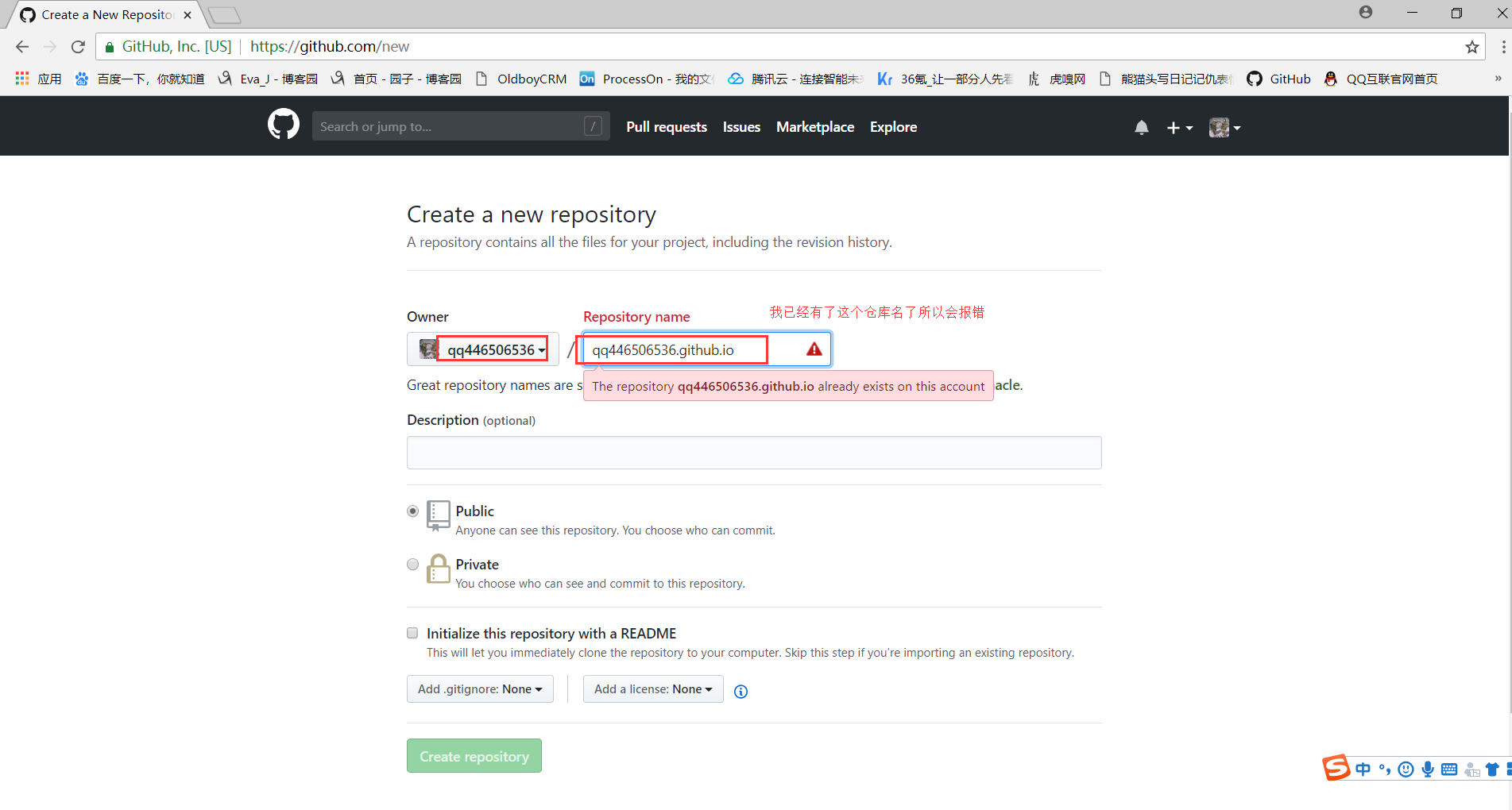
Task: Click the GitHub Octocat logo in header
Action: coord(284,125)
